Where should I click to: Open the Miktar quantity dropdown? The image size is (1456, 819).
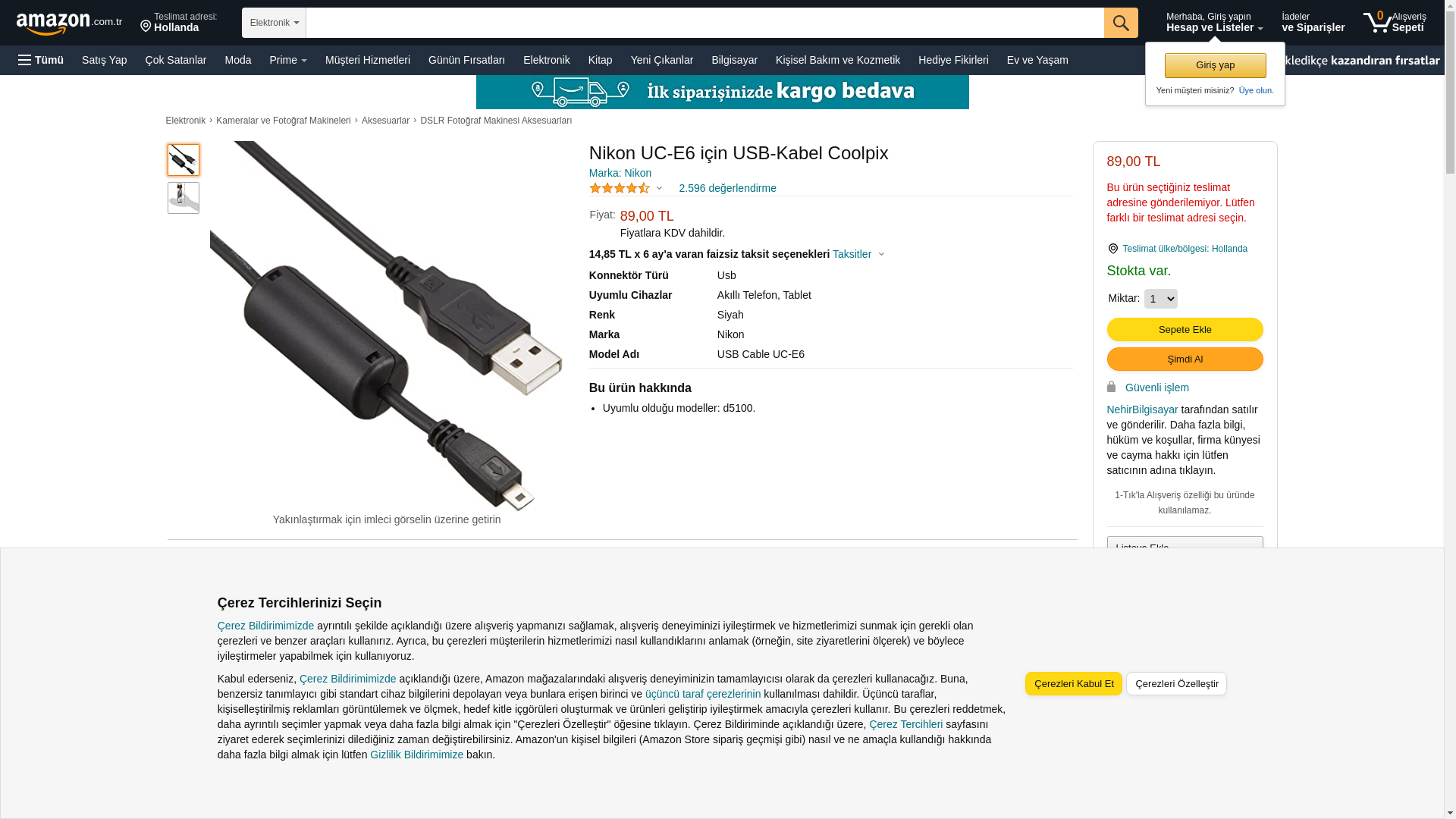pyautogui.click(x=1160, y=299)
